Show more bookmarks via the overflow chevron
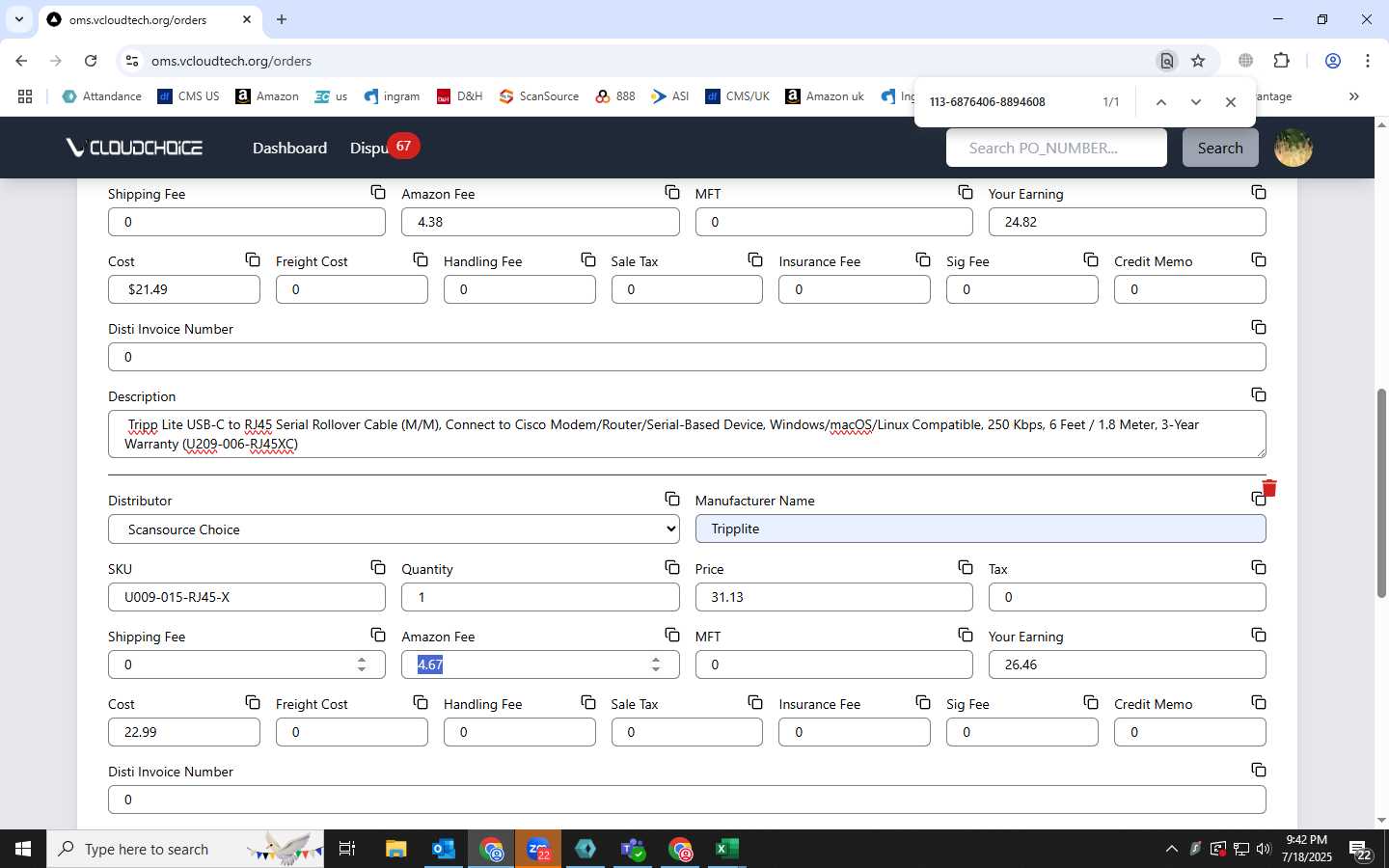The width and height of the screenshot is (1389, 868). coord(1354,96)
